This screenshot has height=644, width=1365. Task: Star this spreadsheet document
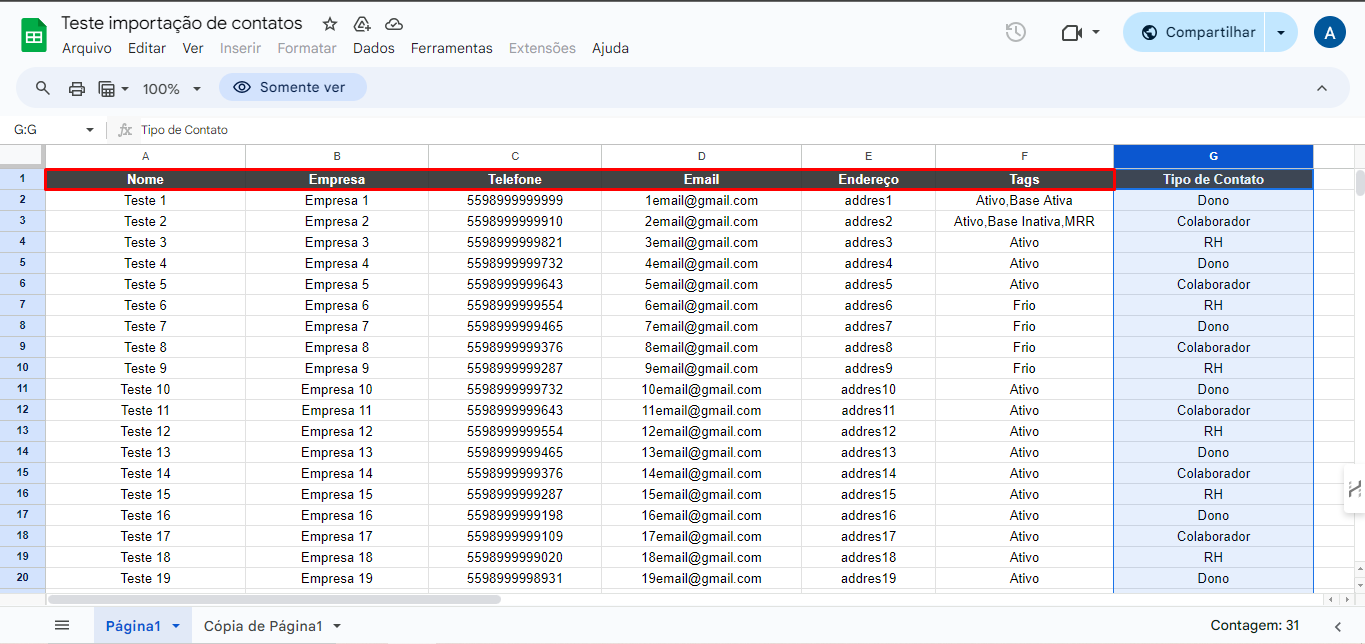(329, 24)
